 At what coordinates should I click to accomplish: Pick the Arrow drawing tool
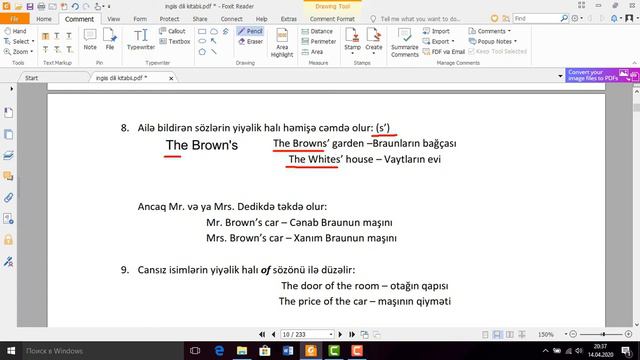(214, 41)
